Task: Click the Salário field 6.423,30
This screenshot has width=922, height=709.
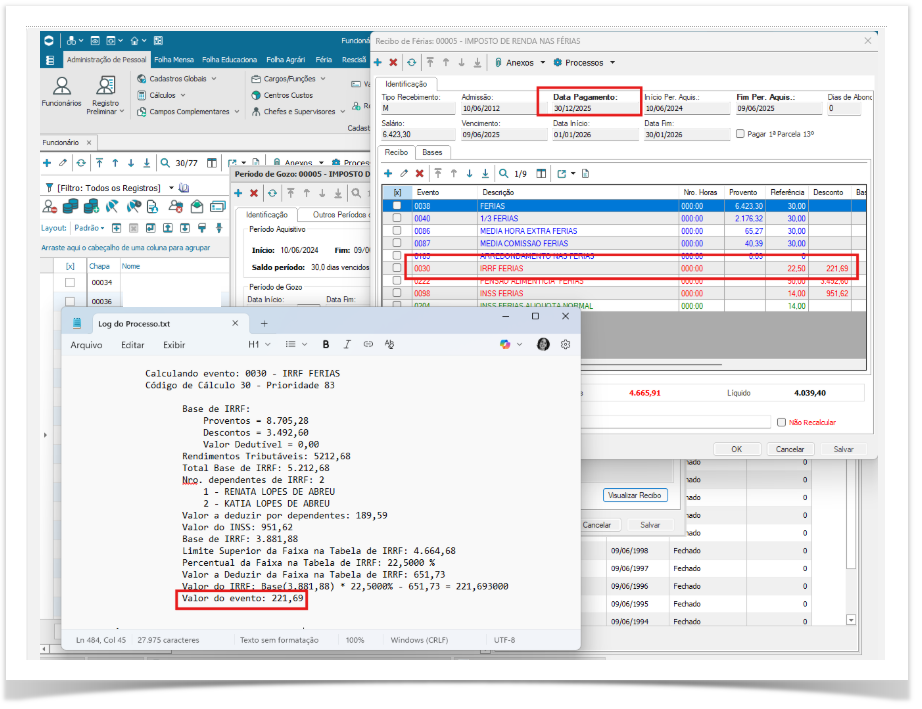Action: point(418,135)
